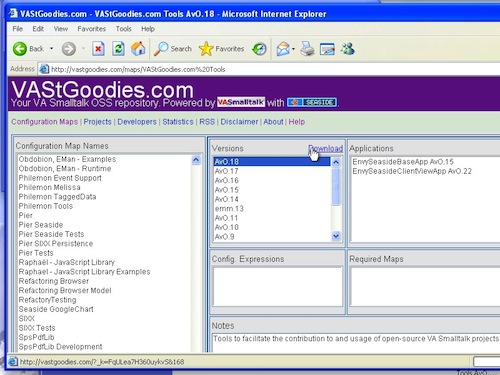Open the site Help link
Viewport: 500px width, 375px height.
pyautogui.click(x=297, y=122)
